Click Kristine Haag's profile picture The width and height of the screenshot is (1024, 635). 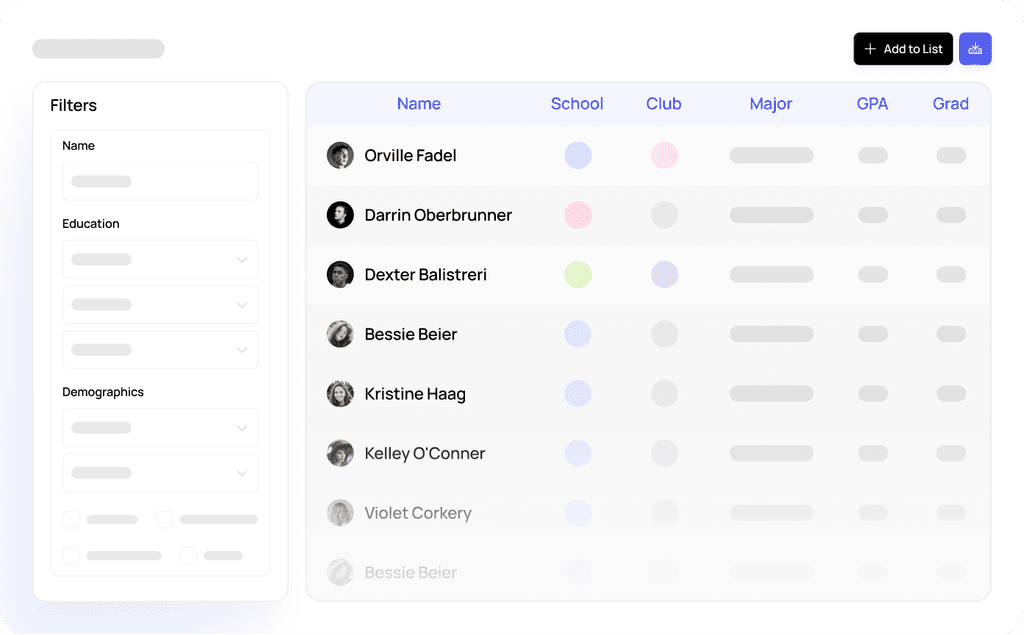coord(340,394)
